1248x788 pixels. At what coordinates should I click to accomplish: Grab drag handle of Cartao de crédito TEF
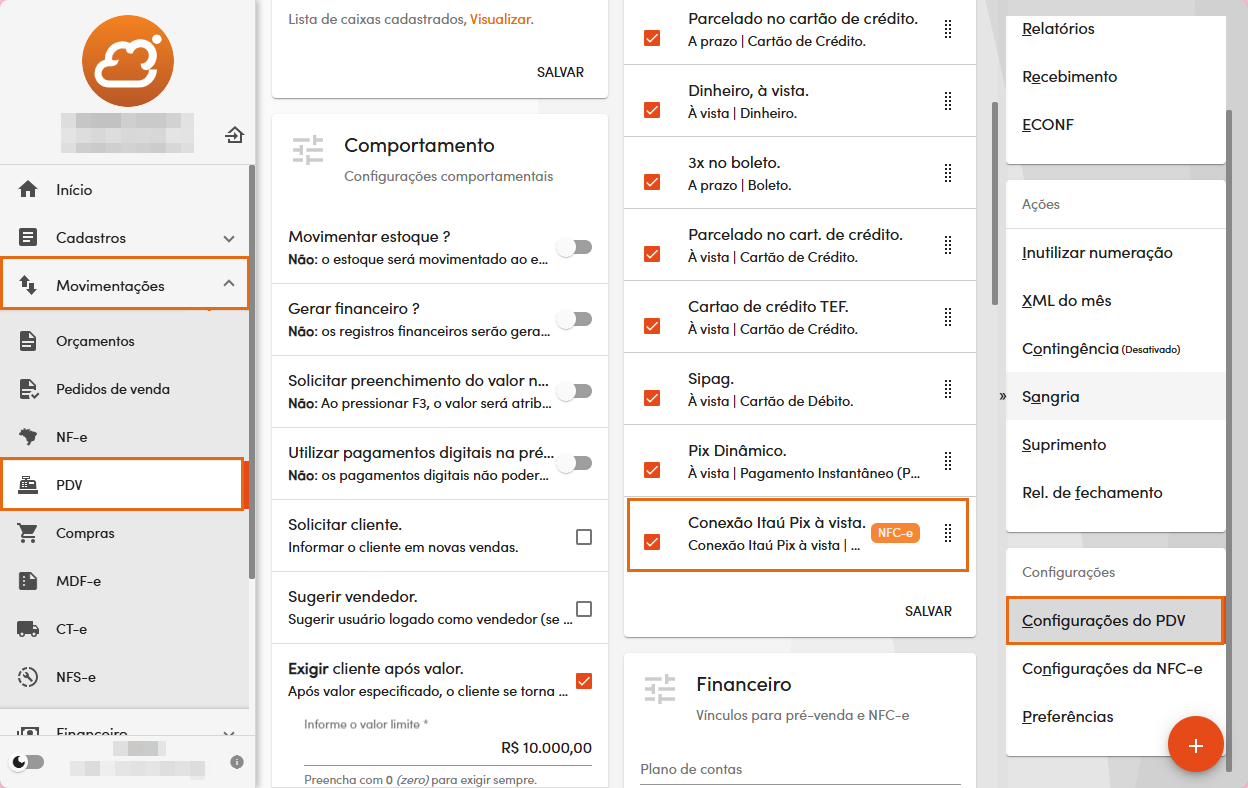(948, 317)
